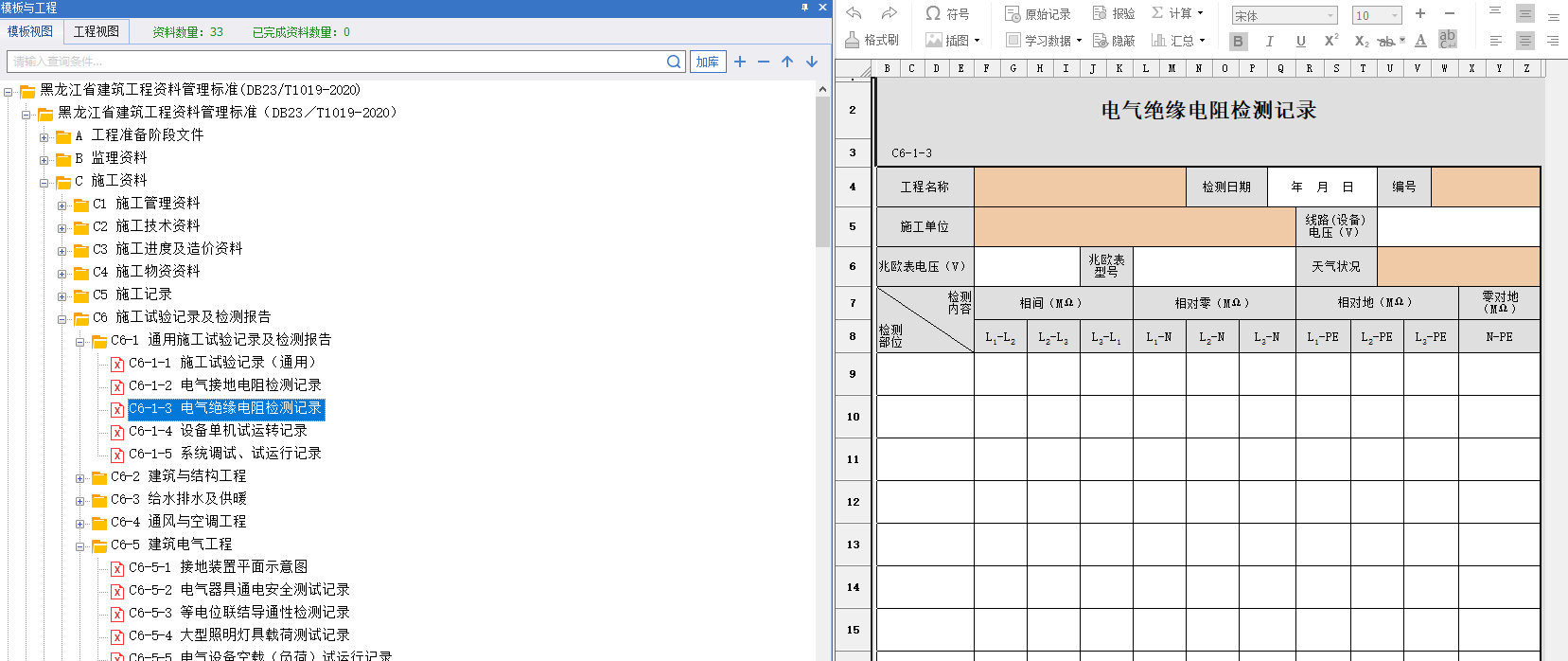Click the 工程名称 orange input cell
Viewport: 1568px width, 661px height.
[1080, 188]
